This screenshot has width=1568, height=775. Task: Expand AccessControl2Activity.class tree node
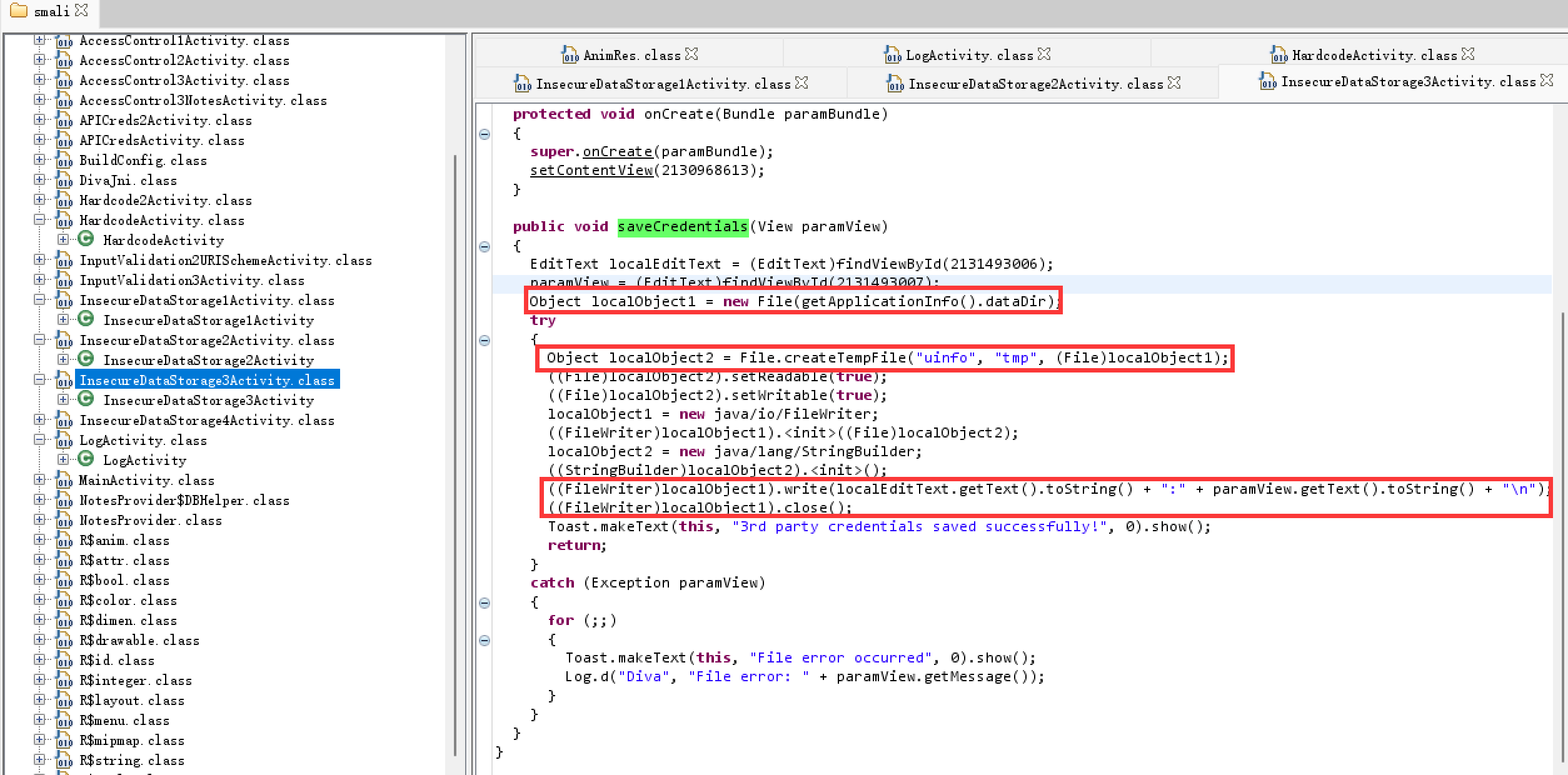click(39, 59)
